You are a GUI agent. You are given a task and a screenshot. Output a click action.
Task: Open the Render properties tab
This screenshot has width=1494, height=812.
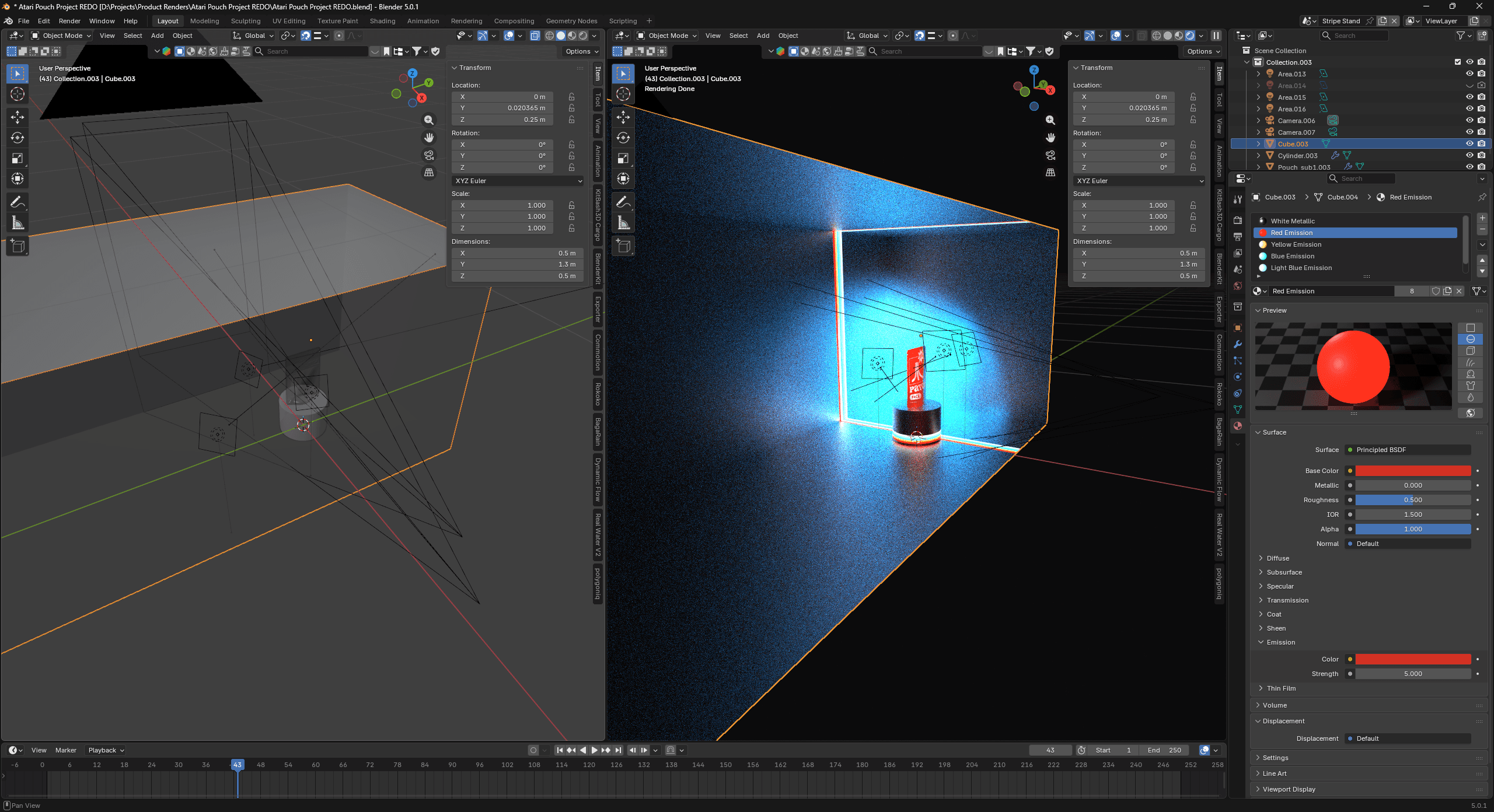coord(1238,220)
